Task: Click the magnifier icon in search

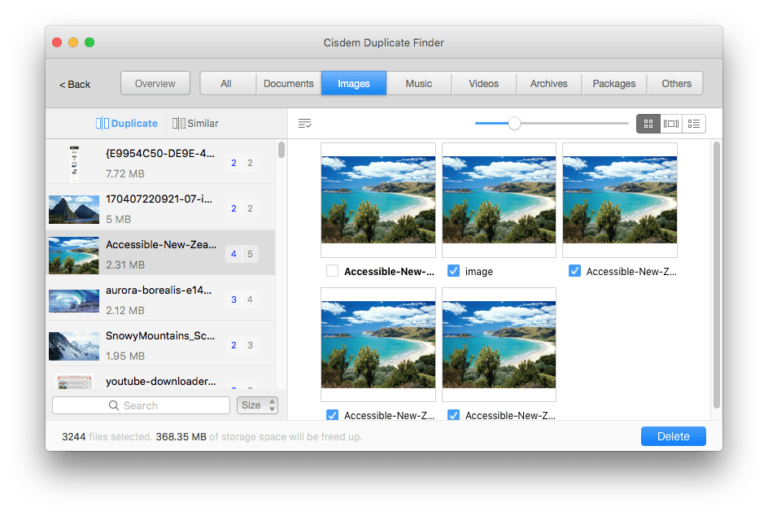Action: (x=115, y=406)
